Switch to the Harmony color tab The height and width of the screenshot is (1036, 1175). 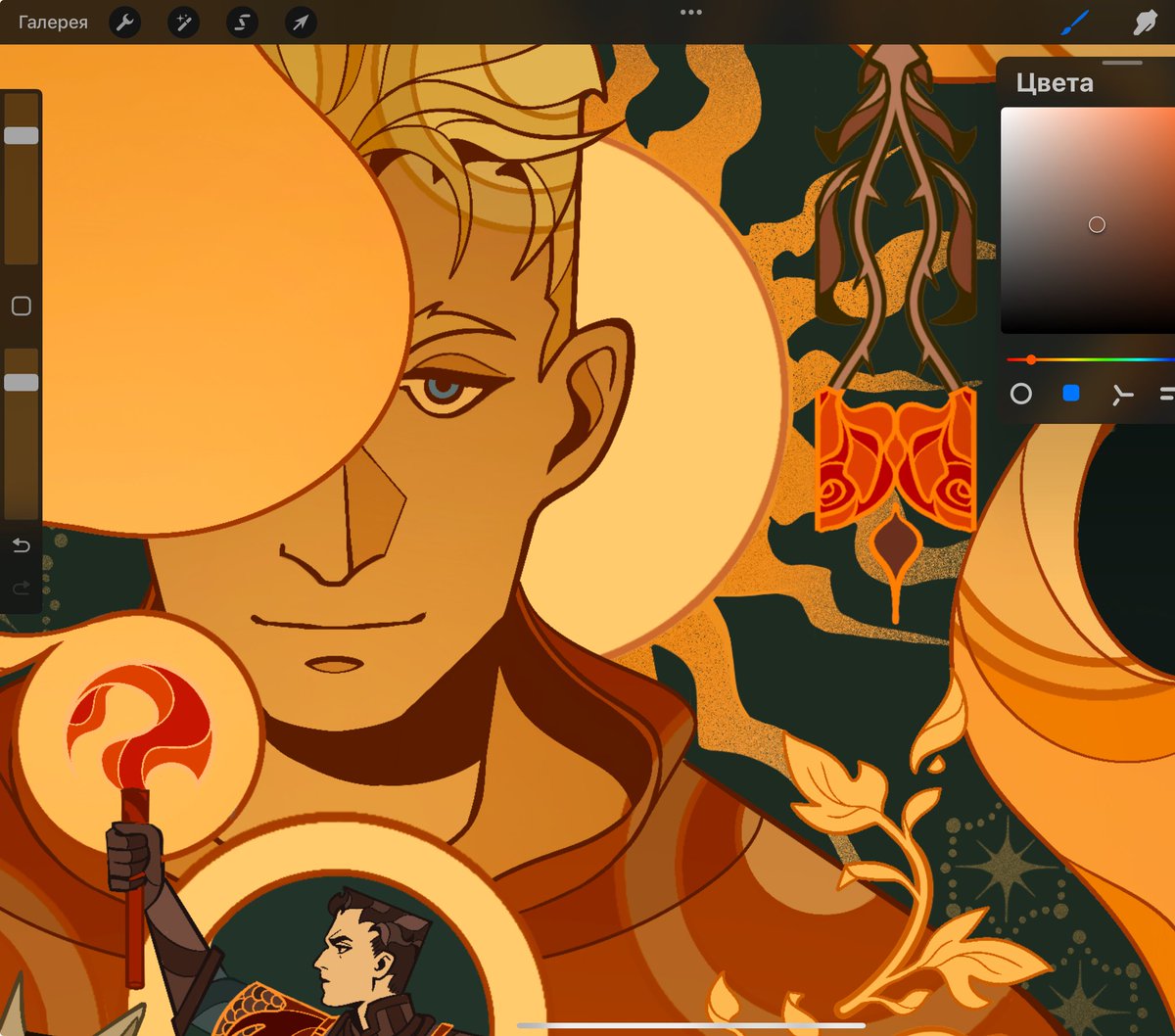[1122, 394]
